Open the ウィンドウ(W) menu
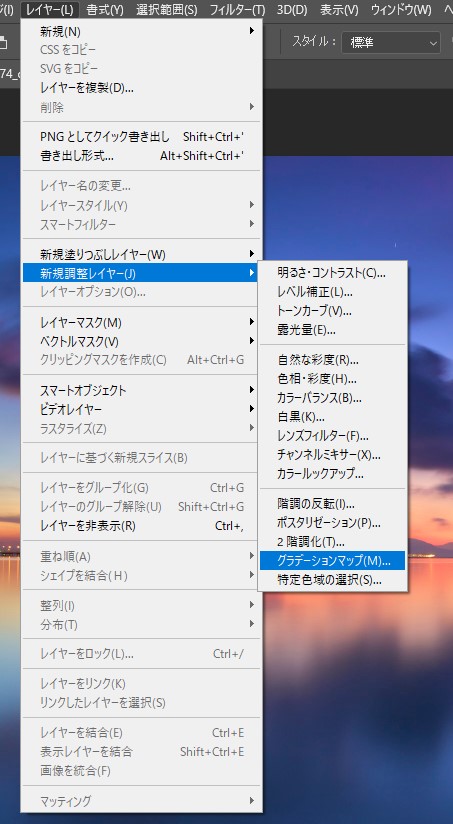Viewport: 453px width, 824px height. (x=401, y=9)
